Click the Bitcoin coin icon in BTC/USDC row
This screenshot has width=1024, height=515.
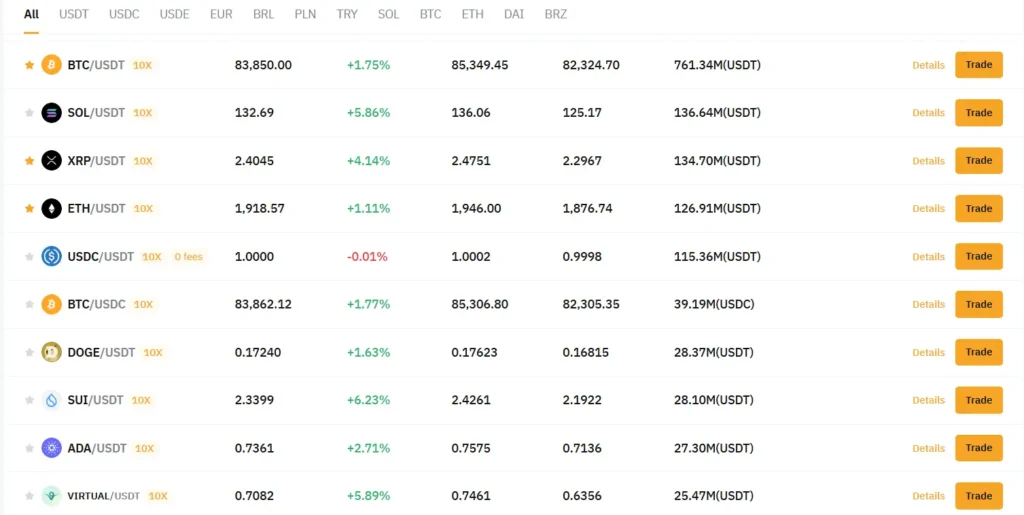pos(52,304)
